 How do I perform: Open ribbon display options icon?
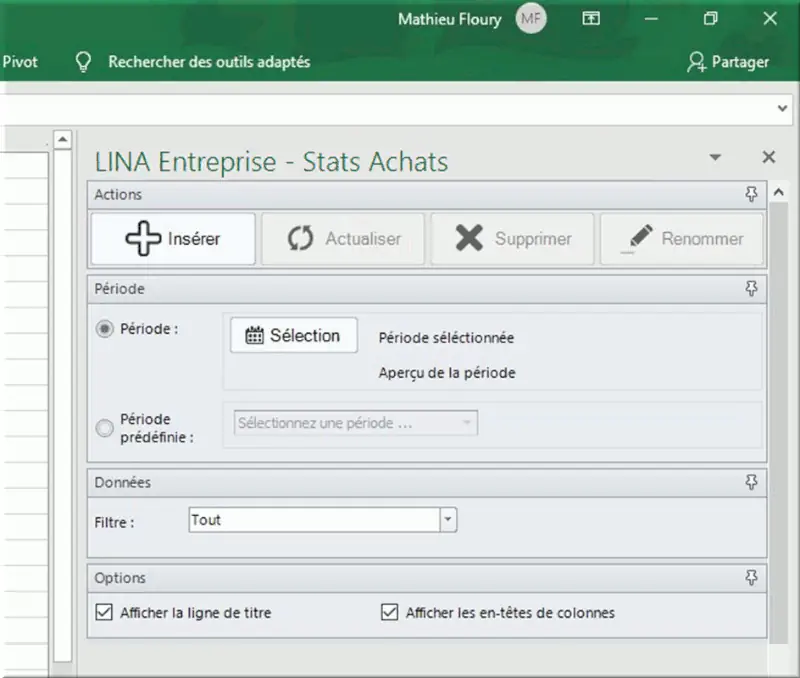pos(591,19)
